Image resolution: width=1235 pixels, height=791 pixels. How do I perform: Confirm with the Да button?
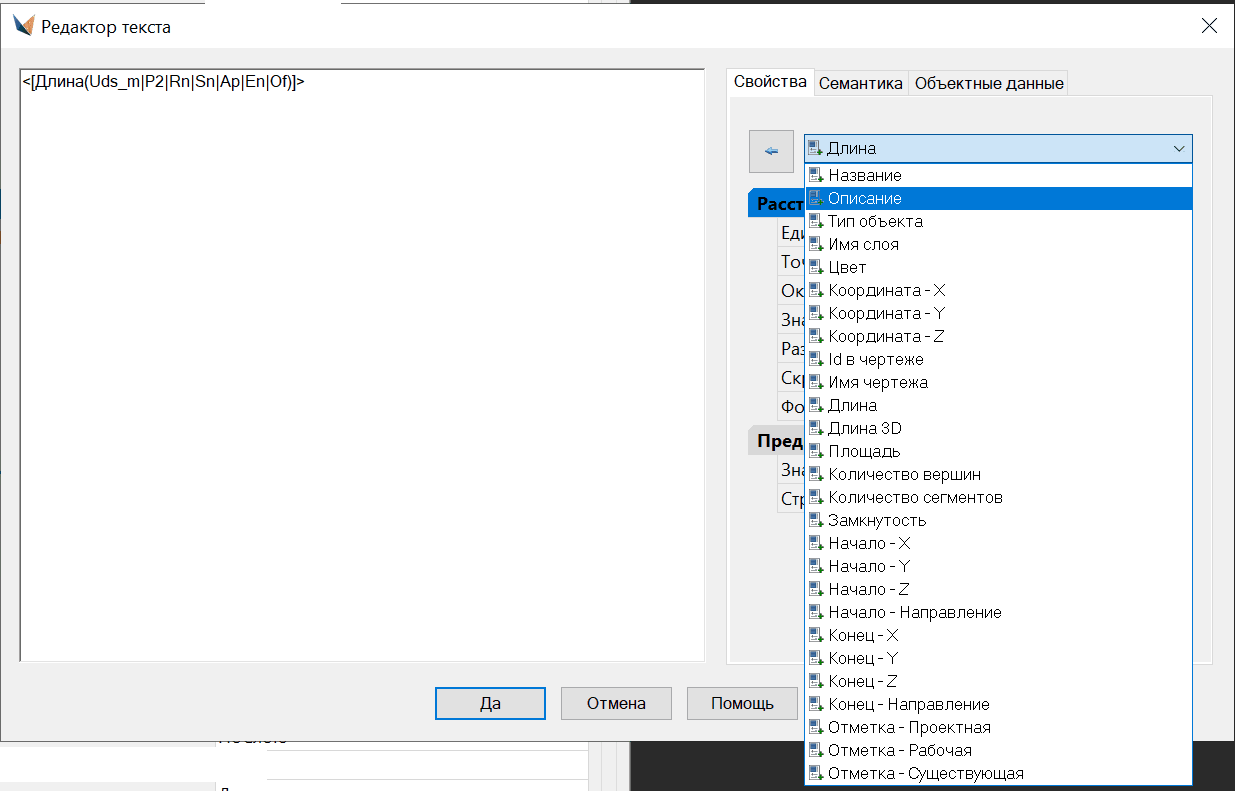pos(490,703)
